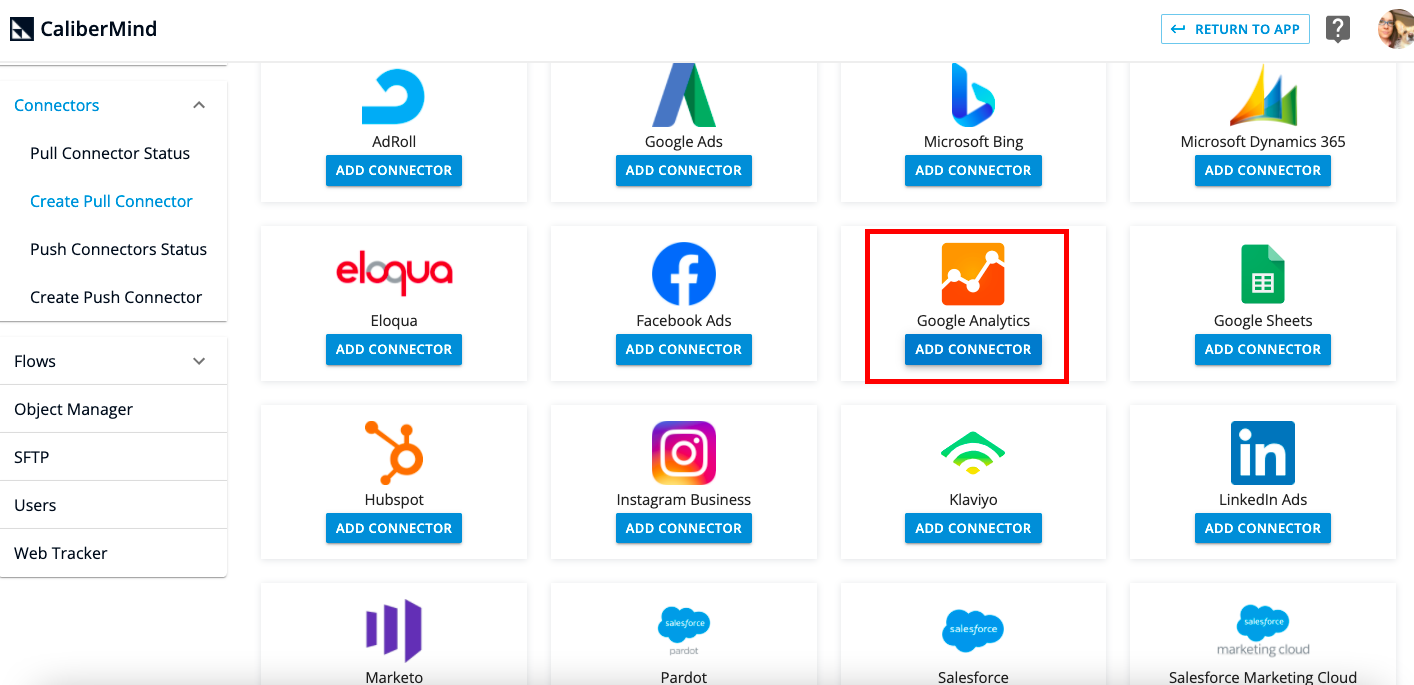
Task: Click the Salesforce Marketing Cloud logo
Action: (1263, 631)
